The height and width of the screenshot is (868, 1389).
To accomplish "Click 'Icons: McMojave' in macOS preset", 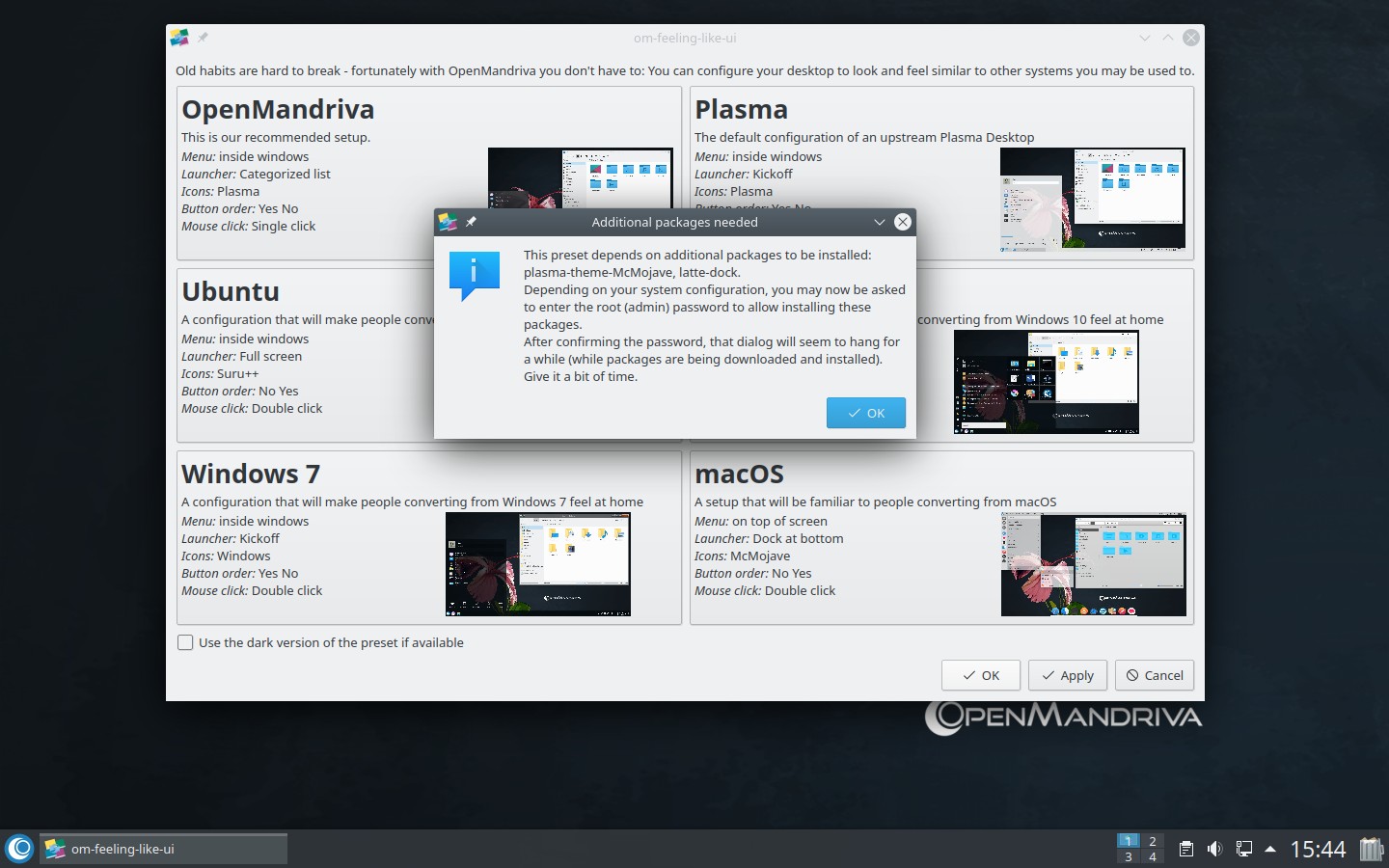I will click(743, 556).
